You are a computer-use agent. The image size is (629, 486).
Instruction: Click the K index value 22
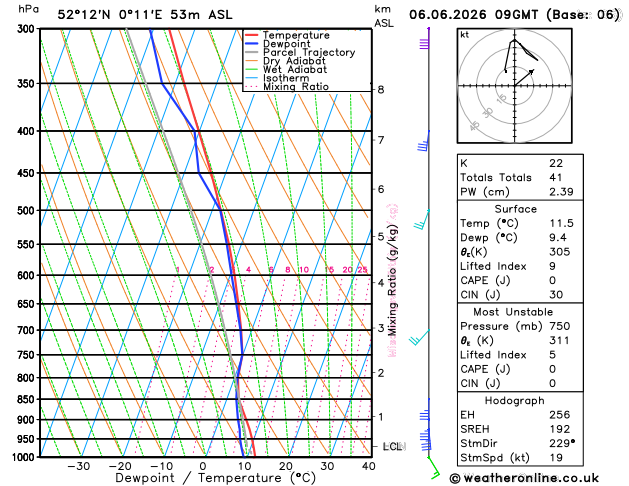(x=556, y=163)
